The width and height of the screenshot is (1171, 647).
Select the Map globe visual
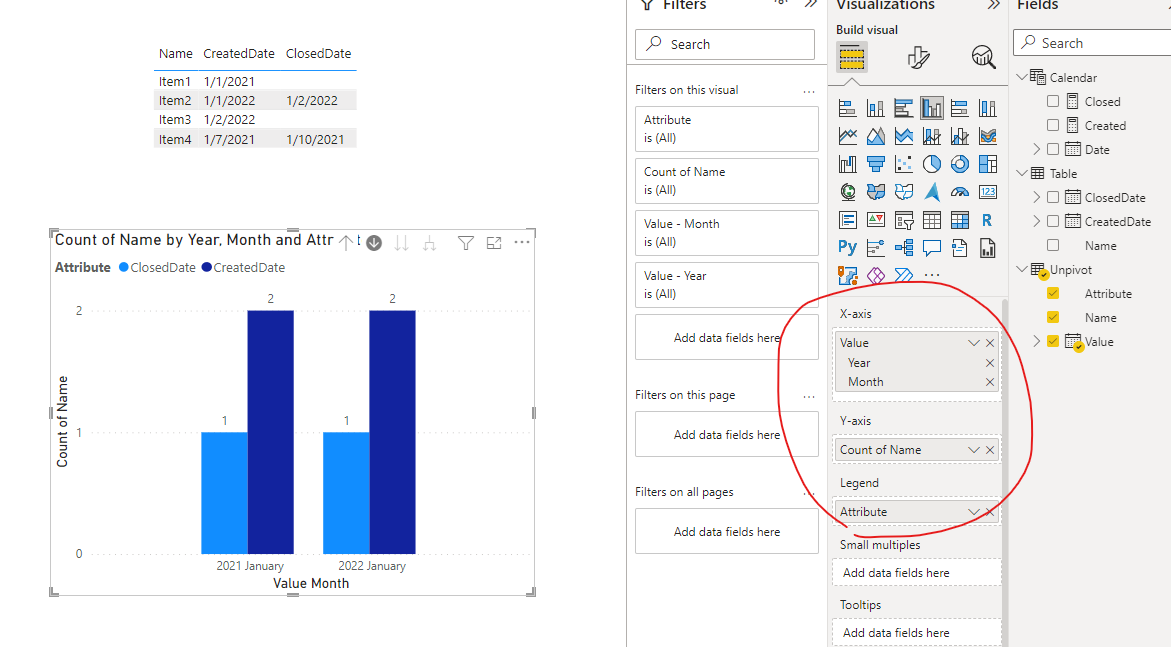click(848, 192)
